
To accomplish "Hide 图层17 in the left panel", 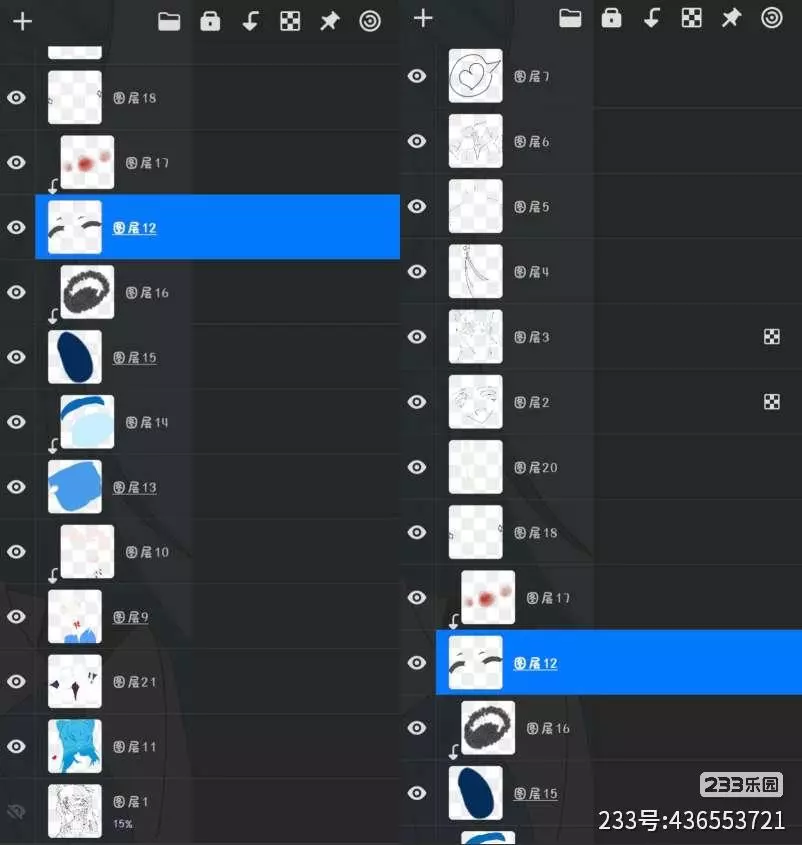I will pos(17,162).
